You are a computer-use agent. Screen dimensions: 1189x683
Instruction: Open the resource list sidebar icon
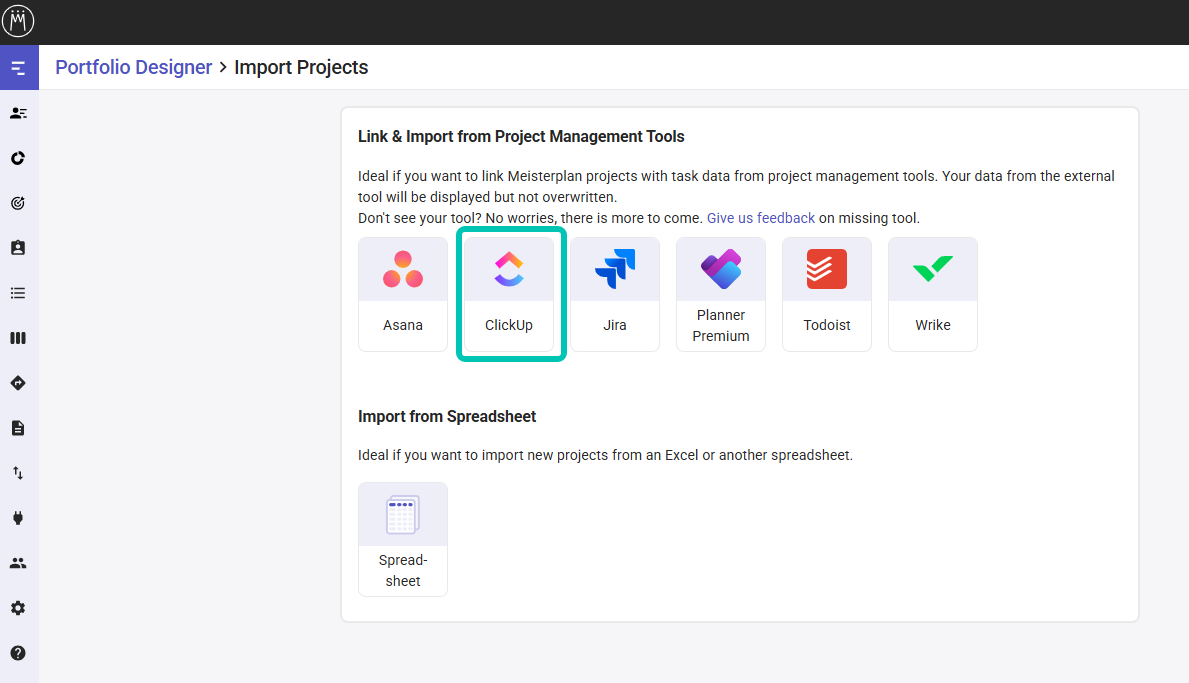(x=18, y=113)
